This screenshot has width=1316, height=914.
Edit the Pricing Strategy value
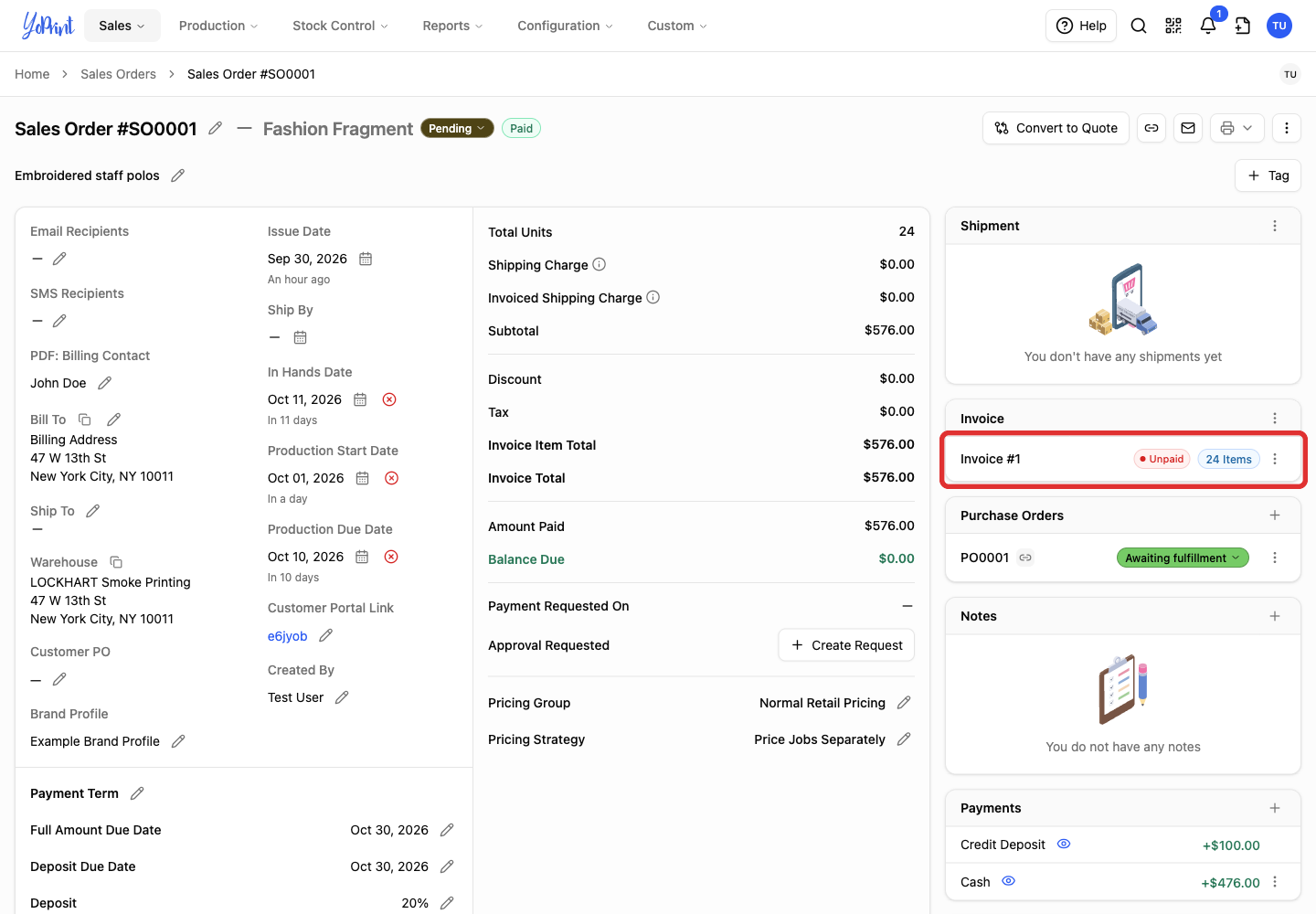904,739
